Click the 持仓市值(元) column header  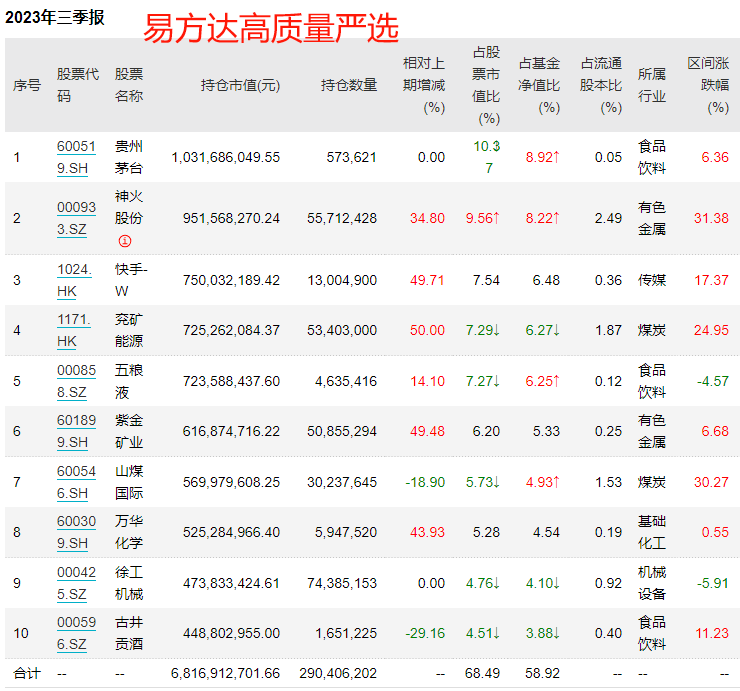pyautogui.click(x=240, y=85)
